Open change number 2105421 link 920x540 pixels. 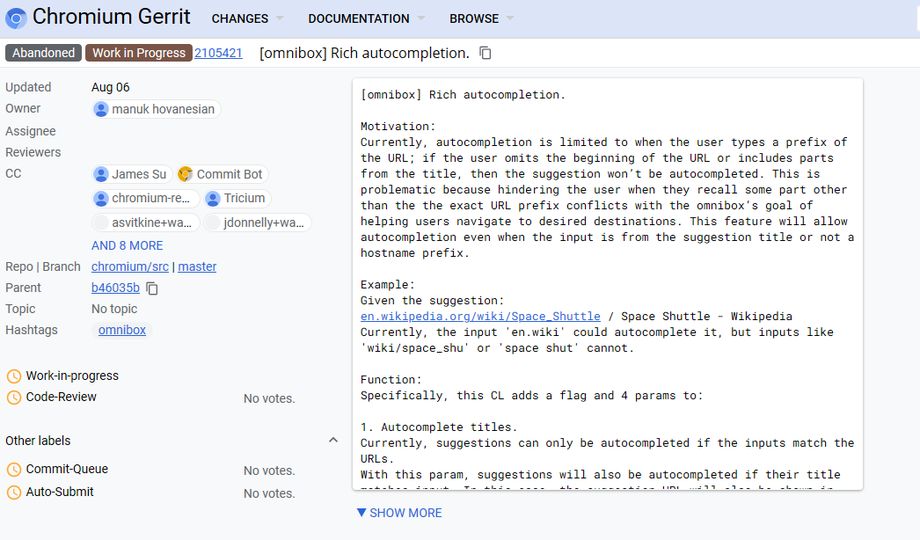[218, 53]
